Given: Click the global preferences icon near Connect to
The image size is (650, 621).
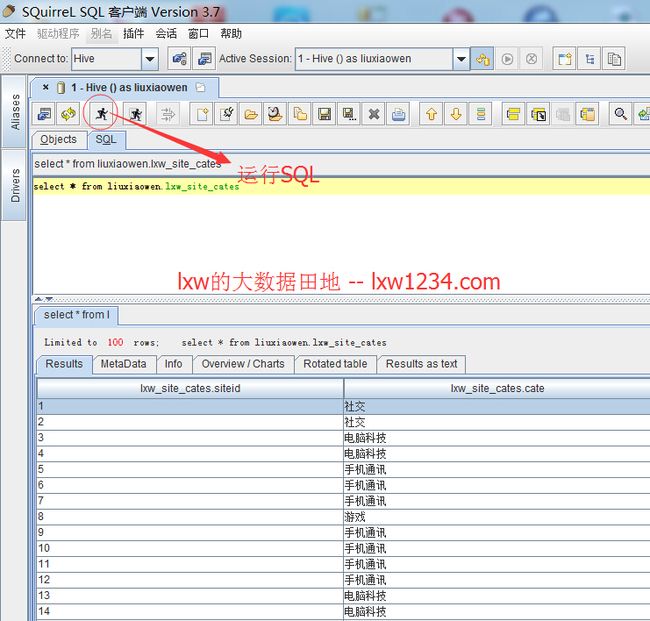Looking at the screenshot, I should (x=179, y=58).
